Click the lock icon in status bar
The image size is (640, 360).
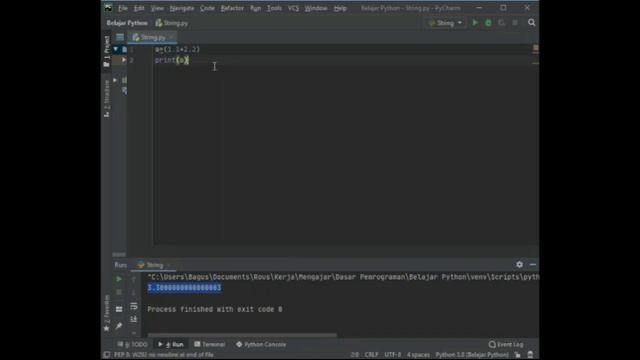pyautogui.click(x=517, y=355)
